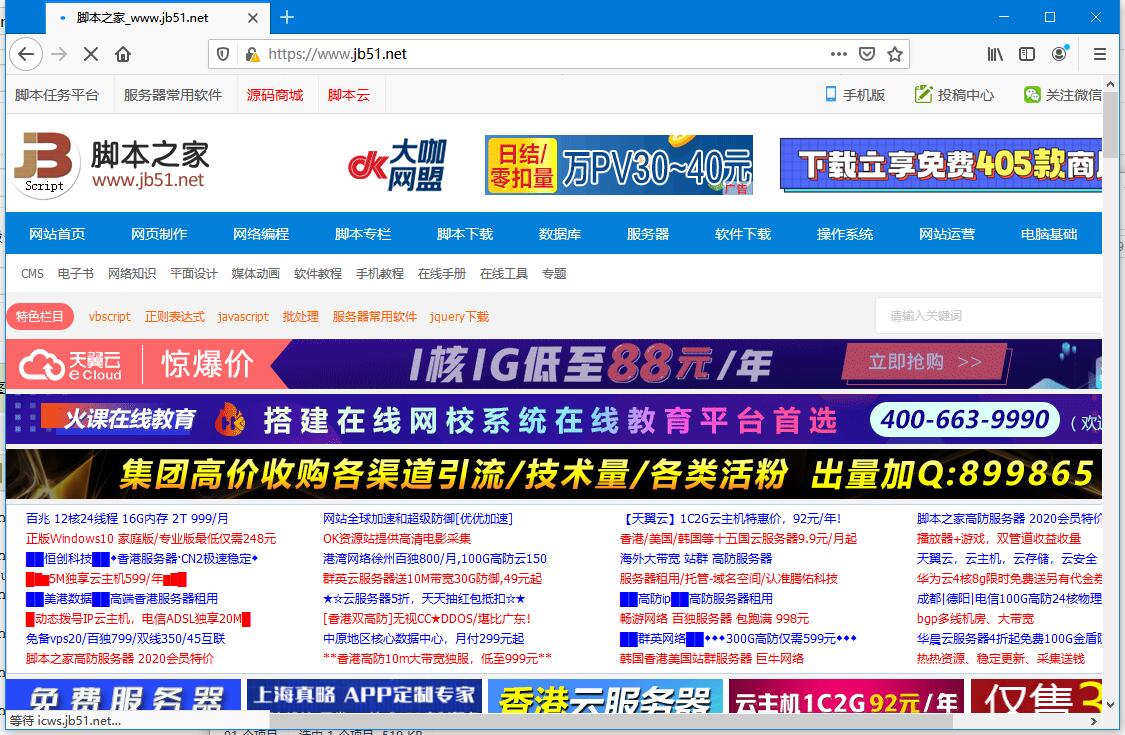This screenshot has width=1125, height=735.
Task: Open 电子书 sub-navigation link
Action: click(75, 273)
